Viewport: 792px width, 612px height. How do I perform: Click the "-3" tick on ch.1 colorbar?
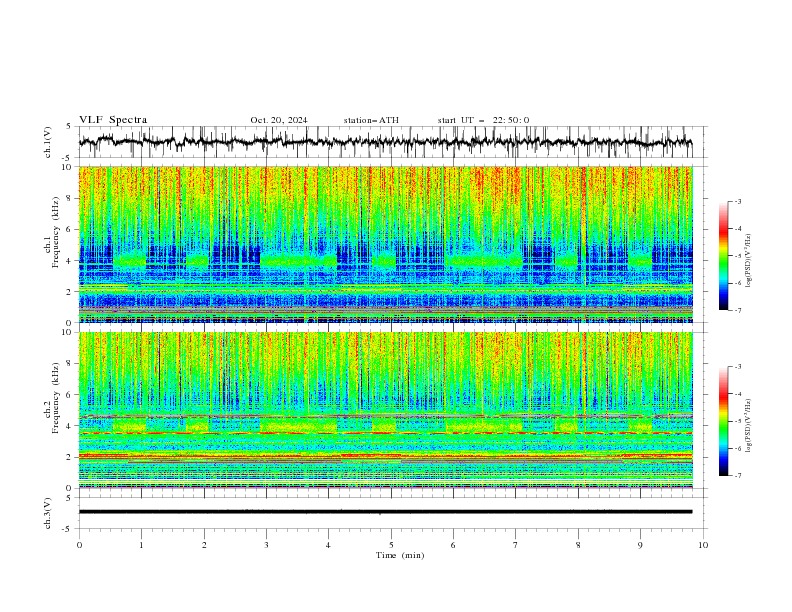(738, 201)
